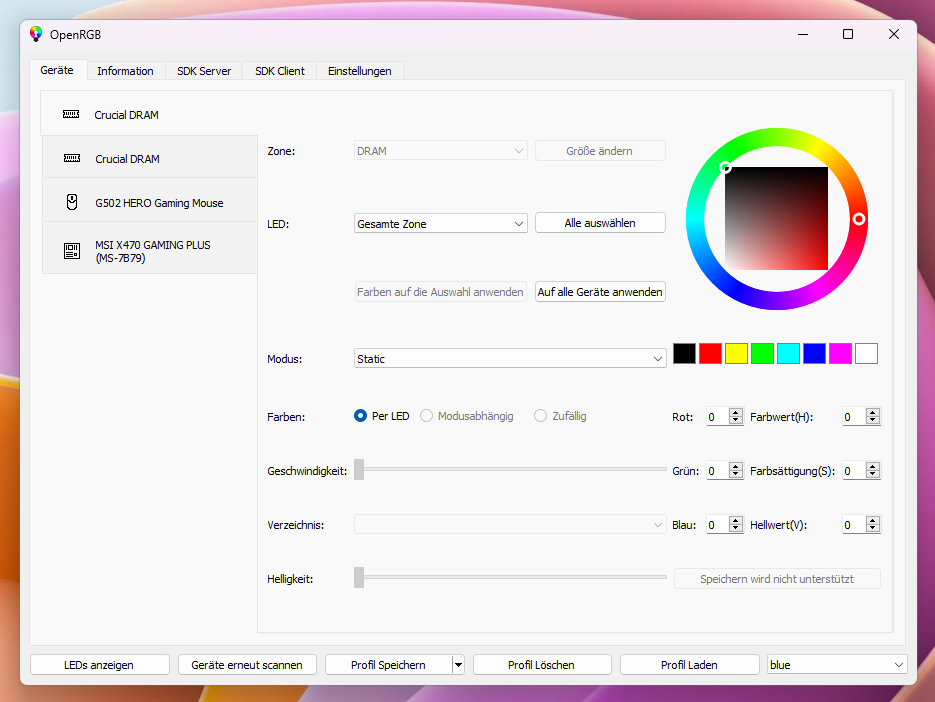Viewport: 935px width, 702px height.
Task: Pick the green color swatch
Action: pos(762,354)
